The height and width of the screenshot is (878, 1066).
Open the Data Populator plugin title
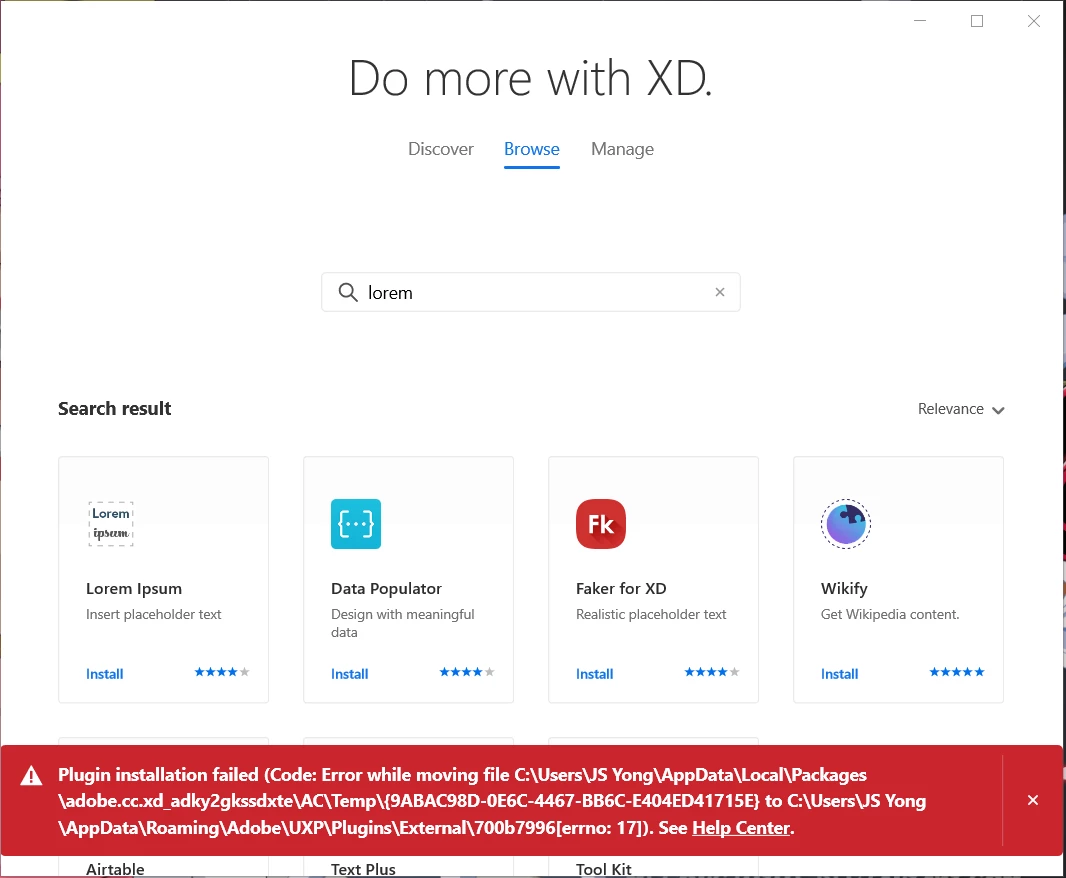click(386, 589)
